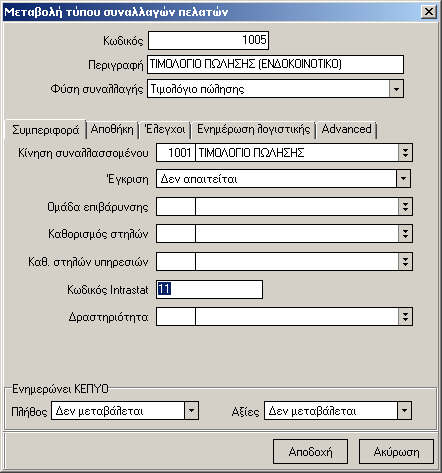Click the Ακύρωση button
Screen dimensions: 442x473
point(396,452)
